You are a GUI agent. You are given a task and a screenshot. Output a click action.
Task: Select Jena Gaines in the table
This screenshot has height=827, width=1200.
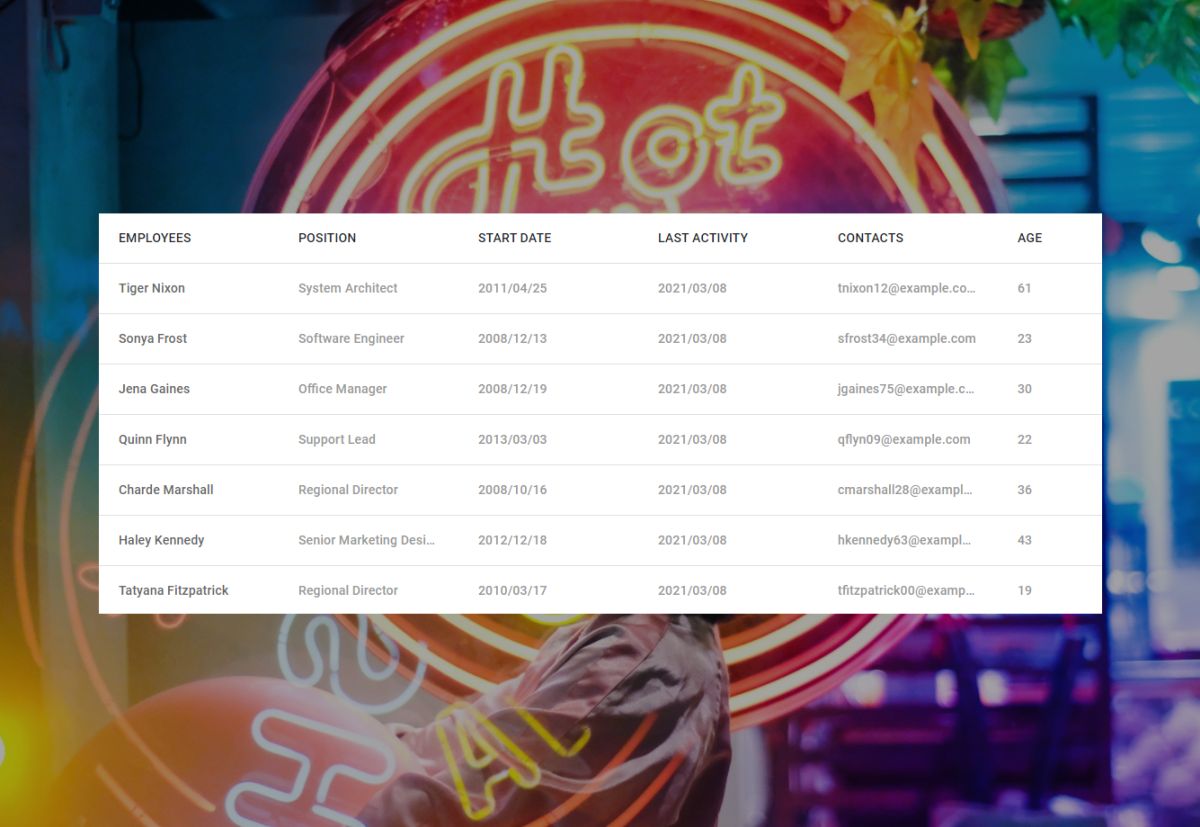click(154, 389)
